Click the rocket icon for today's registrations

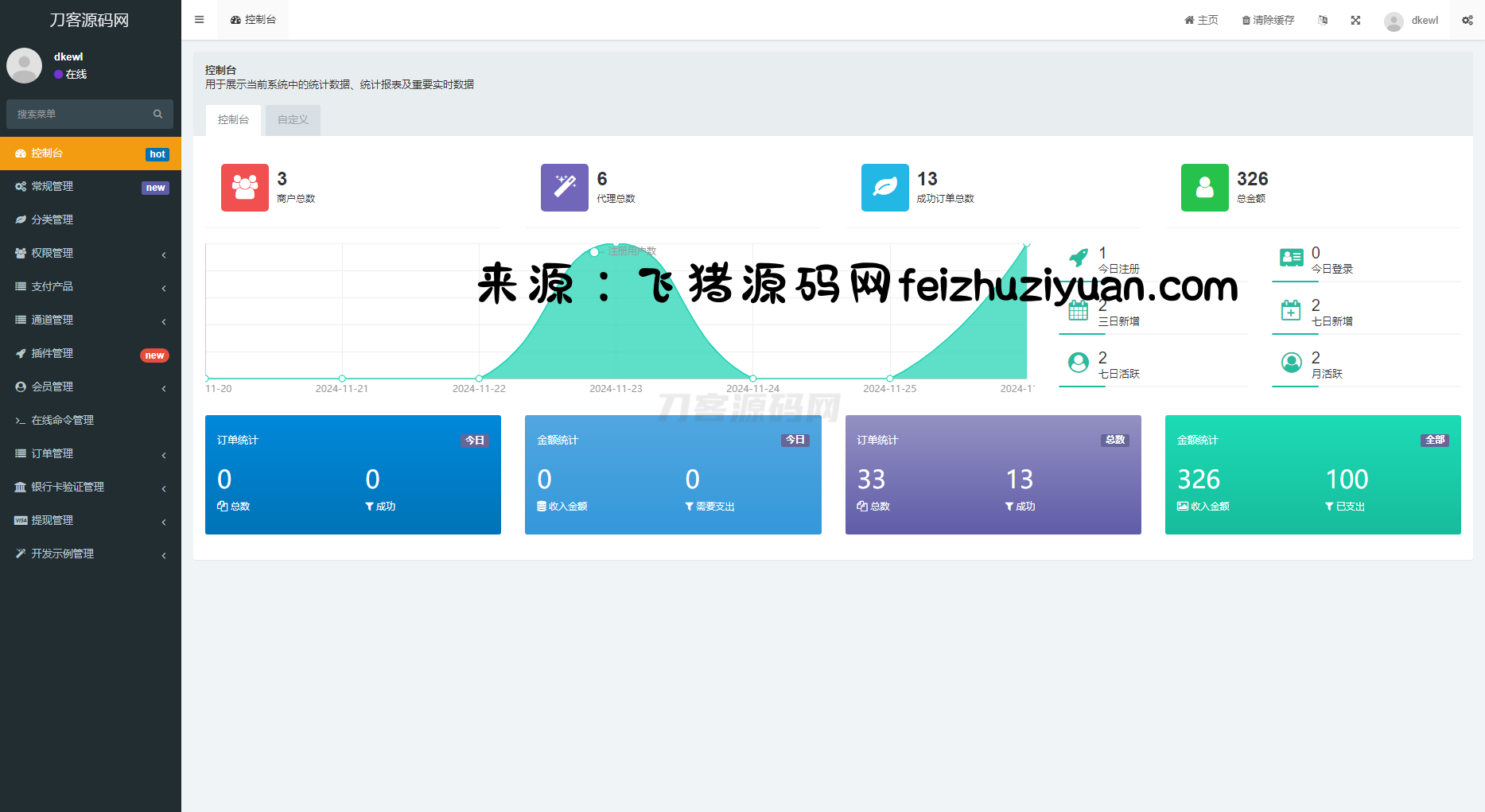[1079, 258]
